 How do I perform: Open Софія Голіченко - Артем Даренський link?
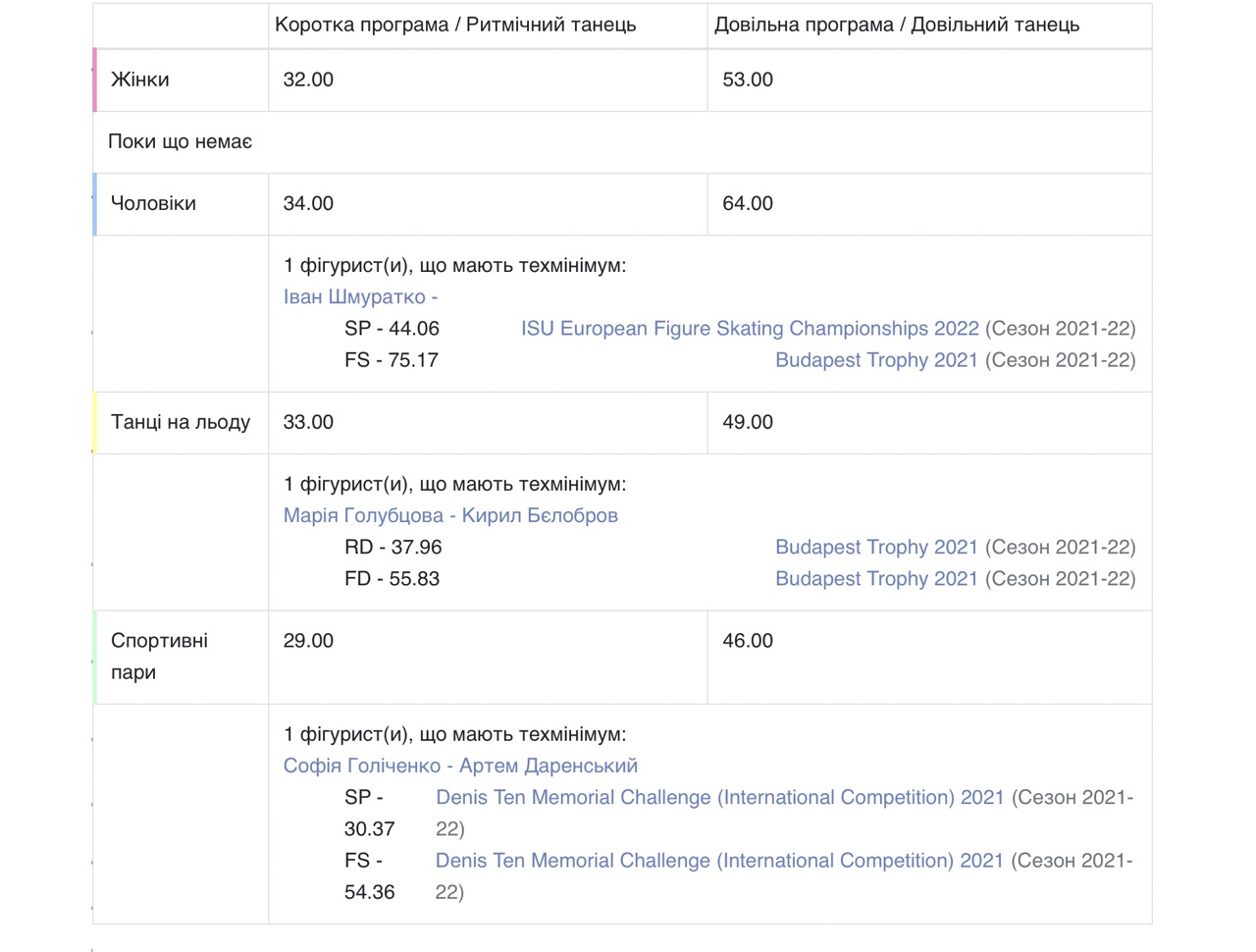460,766
